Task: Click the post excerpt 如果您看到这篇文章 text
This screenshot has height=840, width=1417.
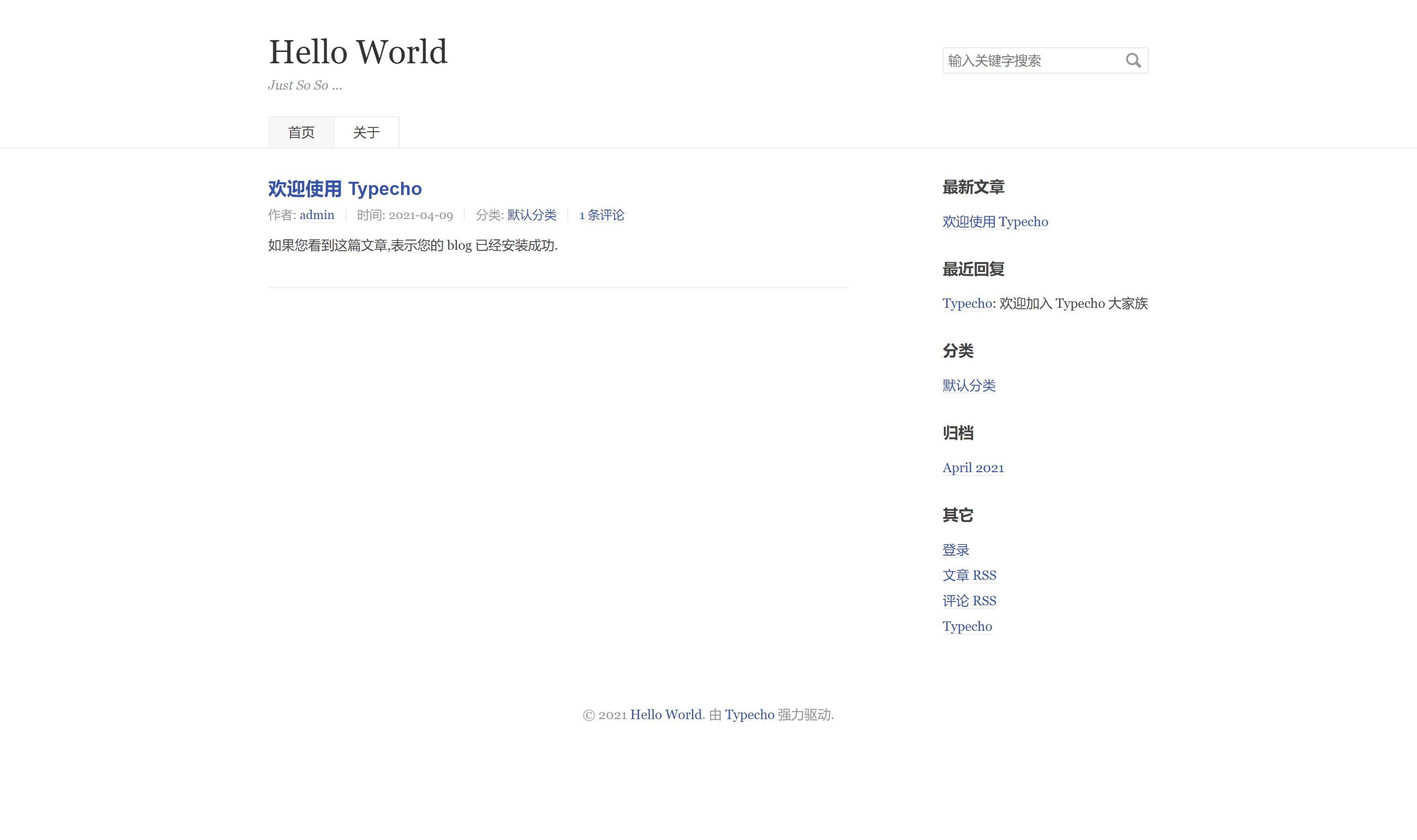Action: [413, 245]
